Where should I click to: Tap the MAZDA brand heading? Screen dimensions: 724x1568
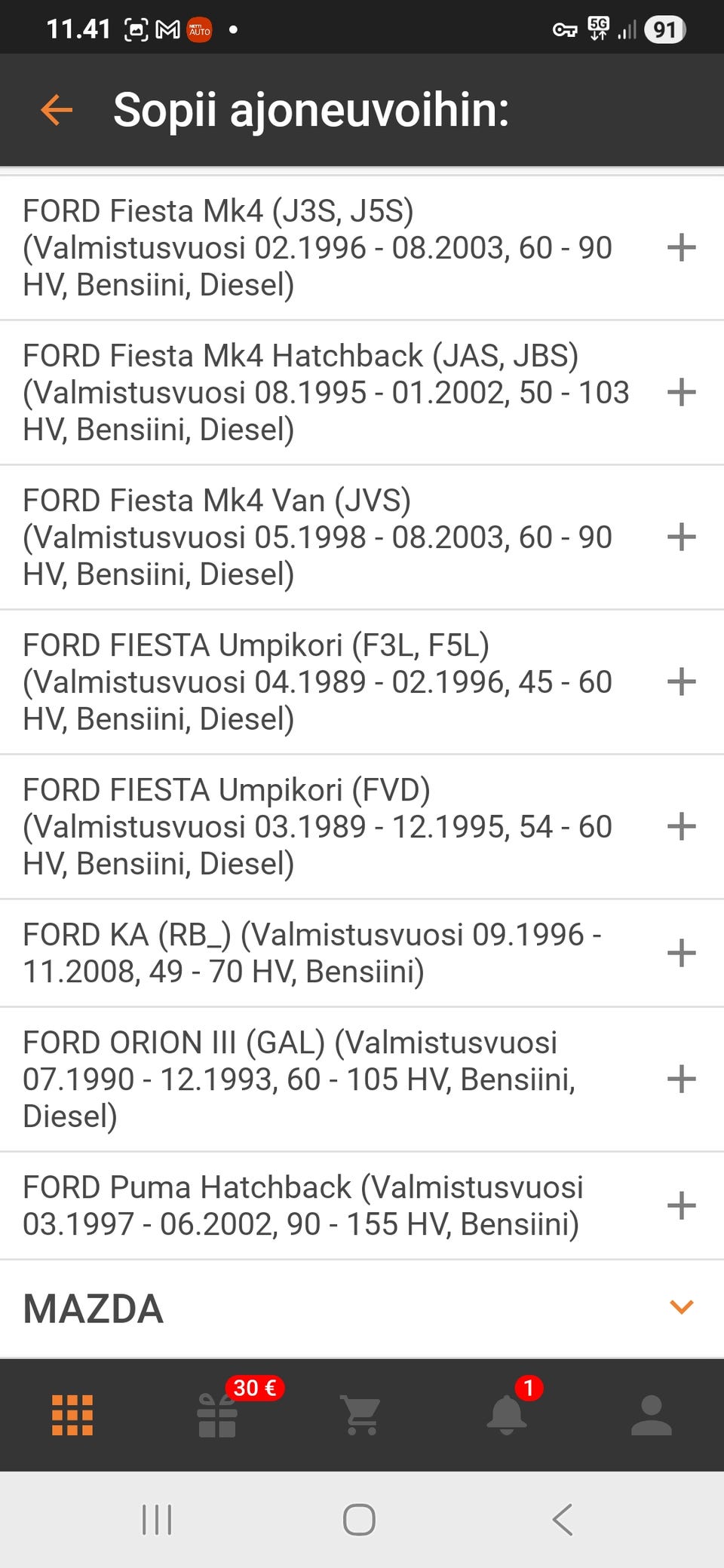(94, 1309)
